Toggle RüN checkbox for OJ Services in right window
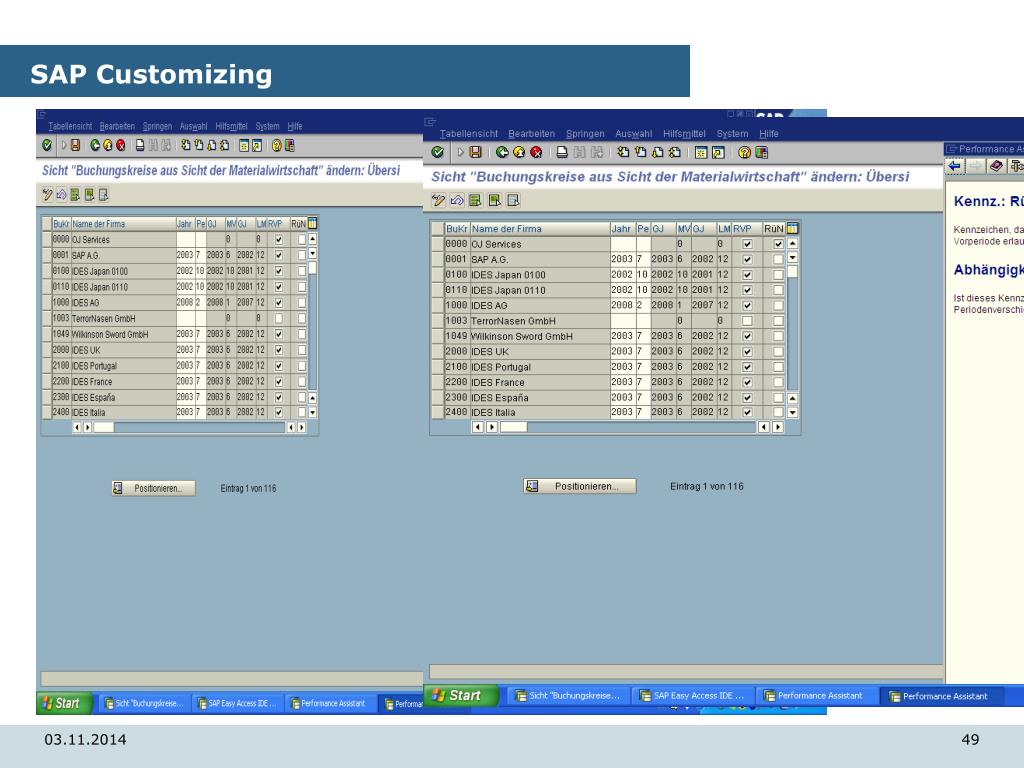Image resolution: width=1024 pixels, height=768 pixels. tap(778, 244)
